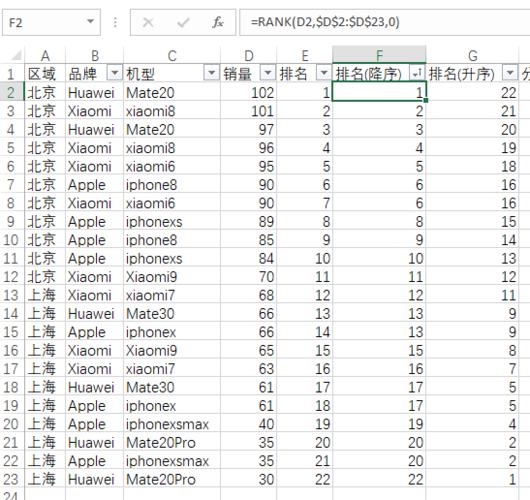Select row 12 header
The image size is (530, 500).
[x=11, y=277]
